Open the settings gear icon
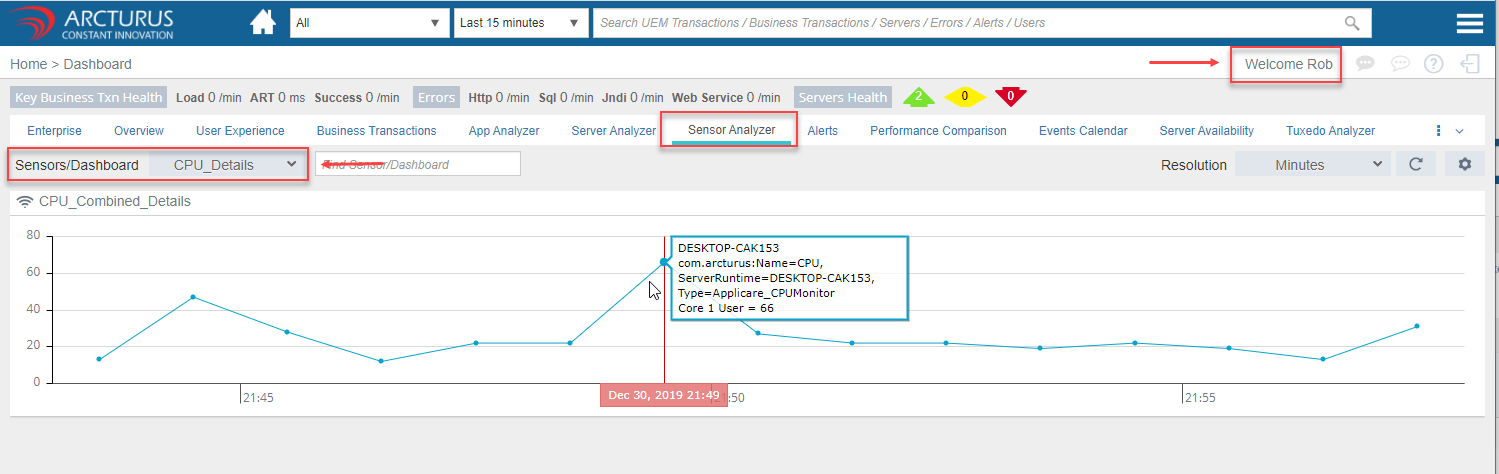The width and height of the screenshot is (1499, 474). point(1464,164)
